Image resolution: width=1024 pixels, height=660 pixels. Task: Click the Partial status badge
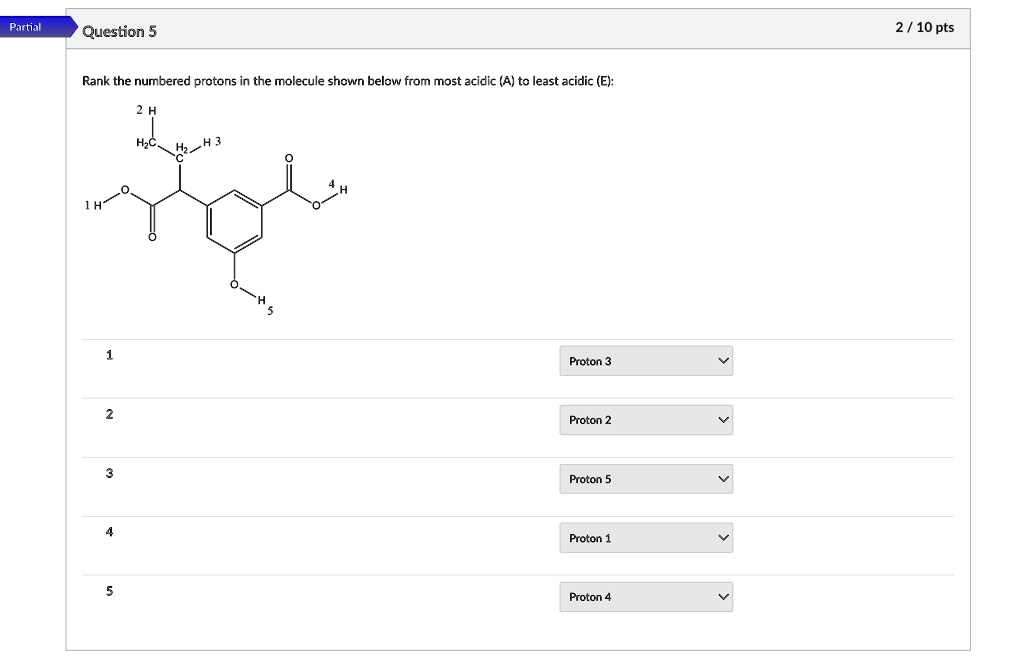tap(27, 27)
